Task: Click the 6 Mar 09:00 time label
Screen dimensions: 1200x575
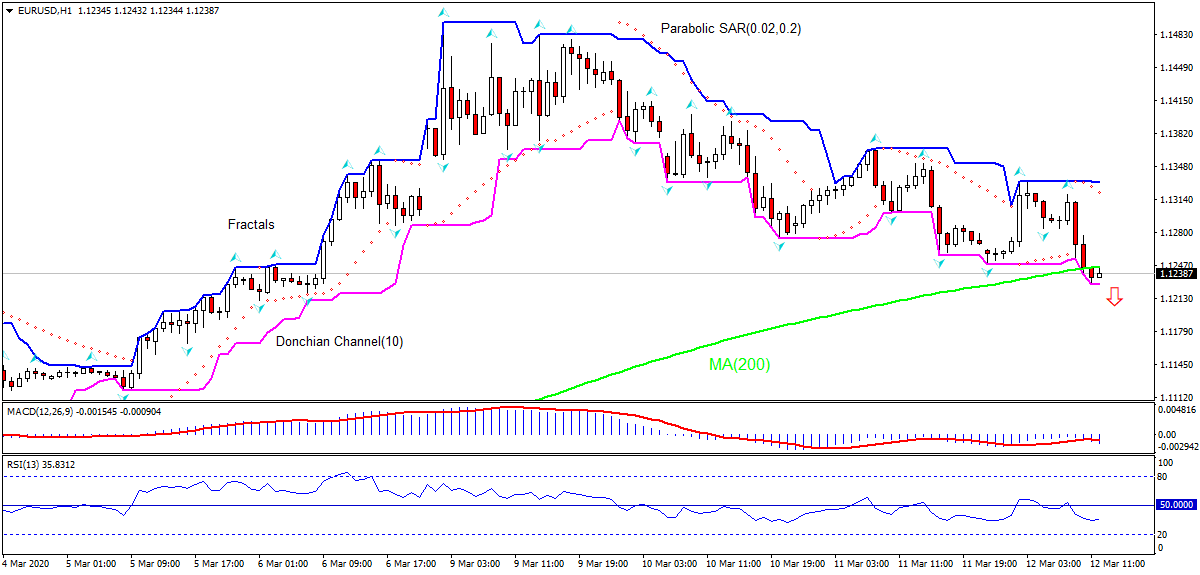Action: pyautogui.click(x=348, y=564)
